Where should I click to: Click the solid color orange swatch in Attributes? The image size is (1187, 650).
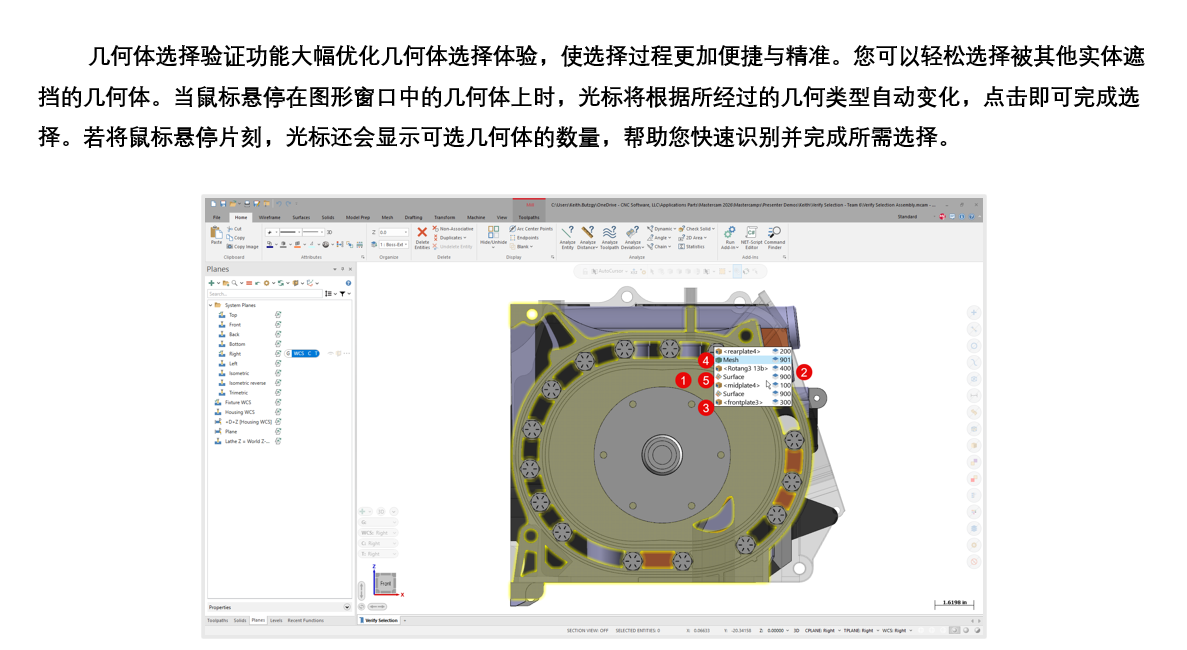297,244
